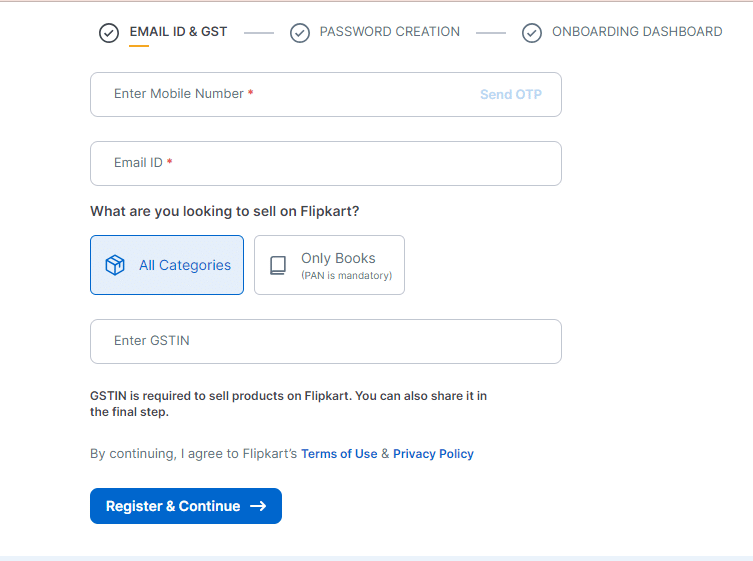
Task: Open the Terms of Use link
Action: [339, 454]
